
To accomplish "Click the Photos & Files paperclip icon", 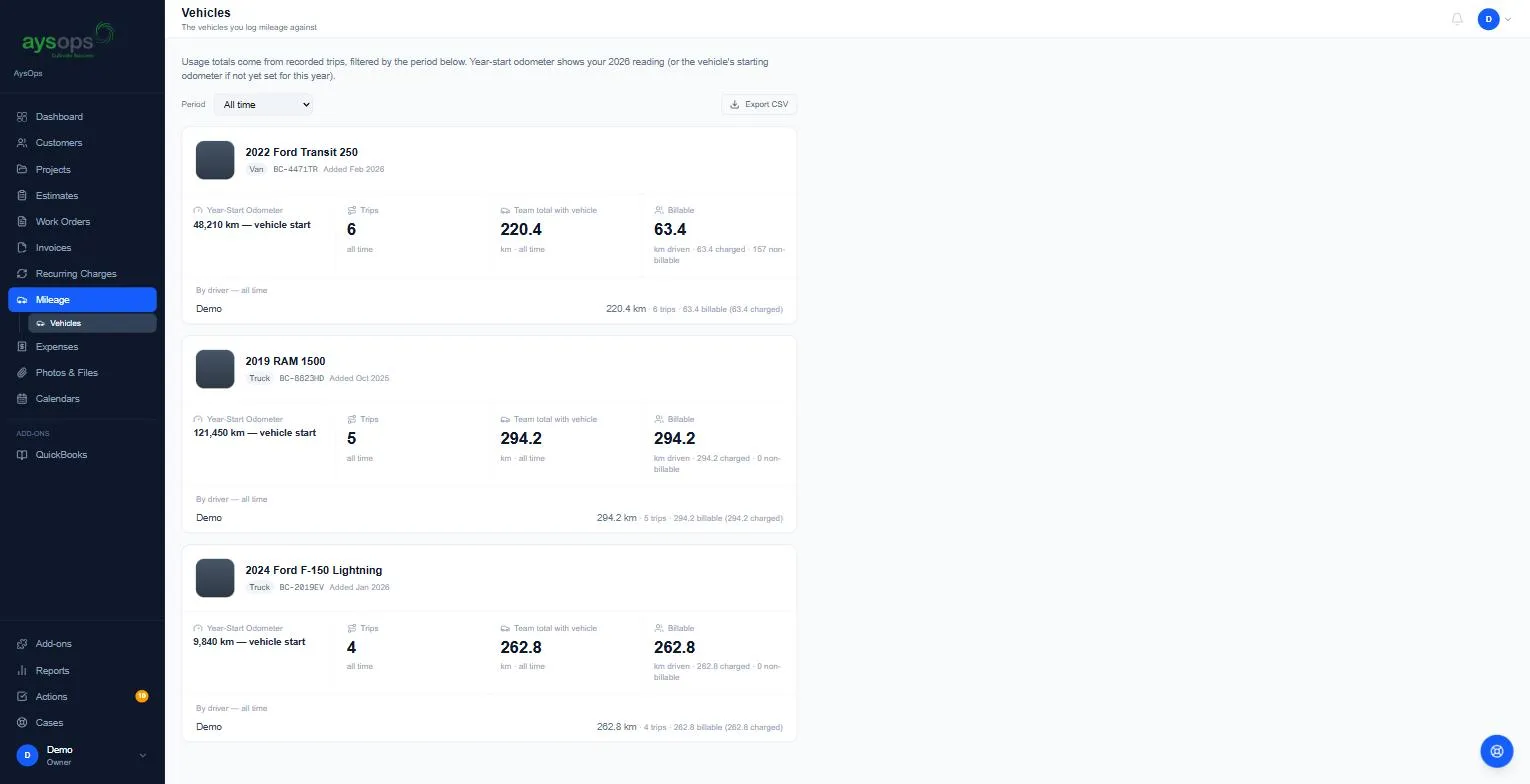I will (x=22, y=373).
